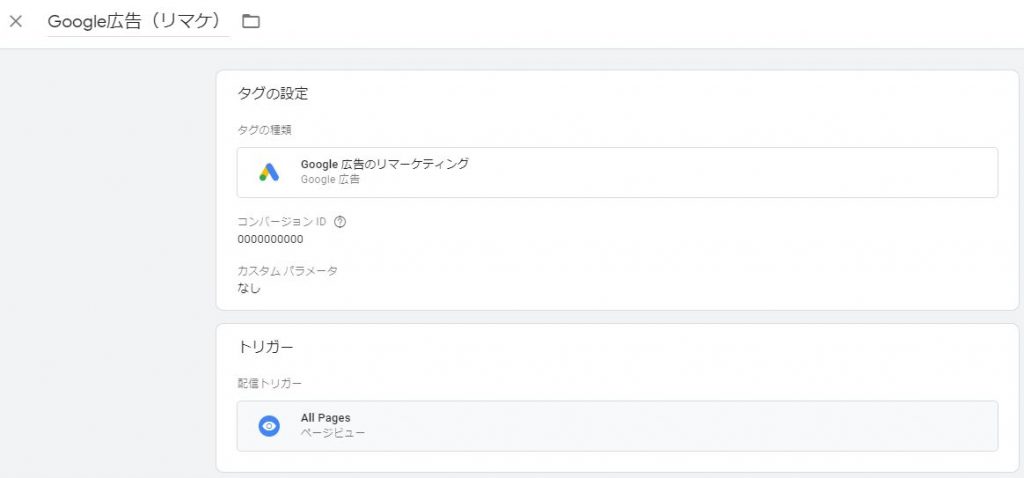The image size is (1024, 478).
Task: Edit the tag name Google広告（リマケ）
Action: tap(138, 22)
